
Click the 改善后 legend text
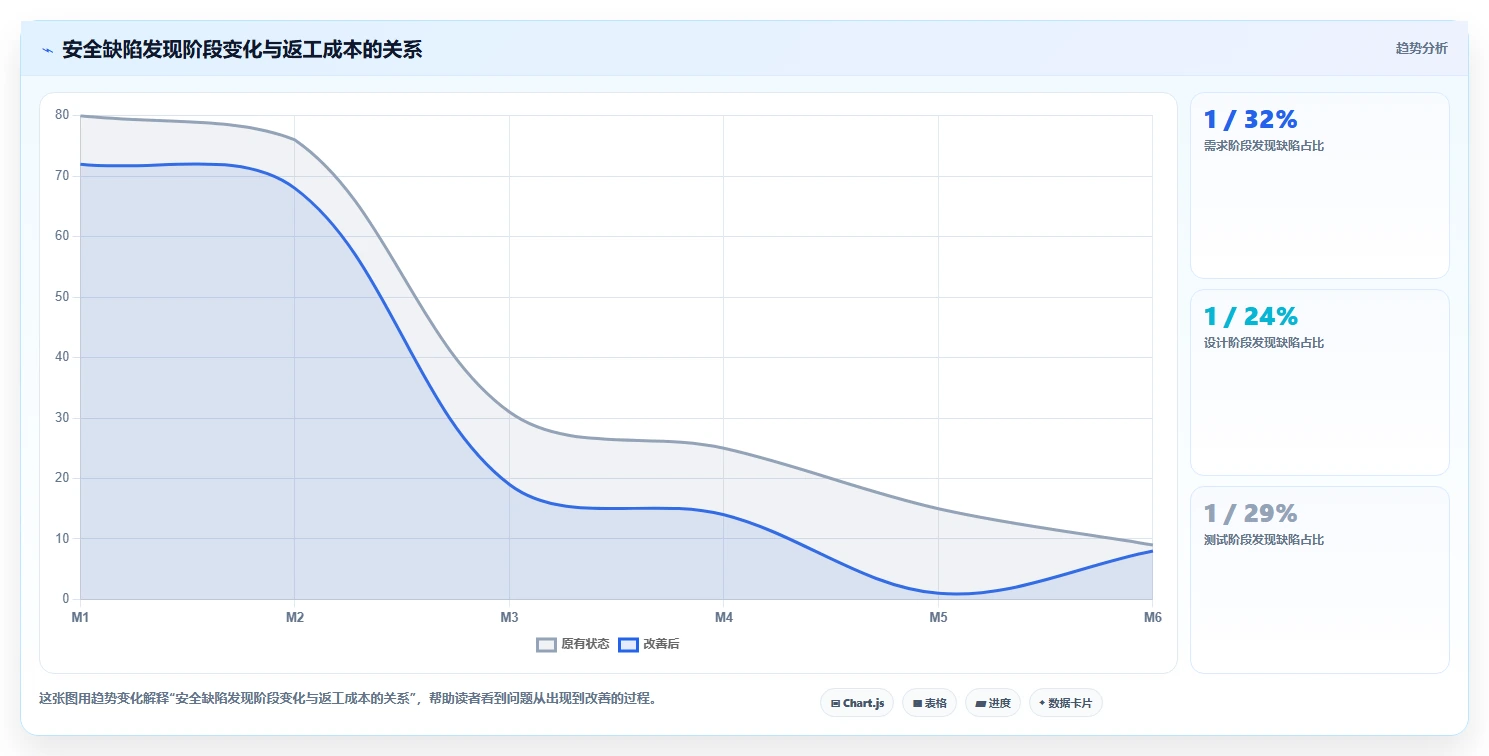(x=661, y=645)
